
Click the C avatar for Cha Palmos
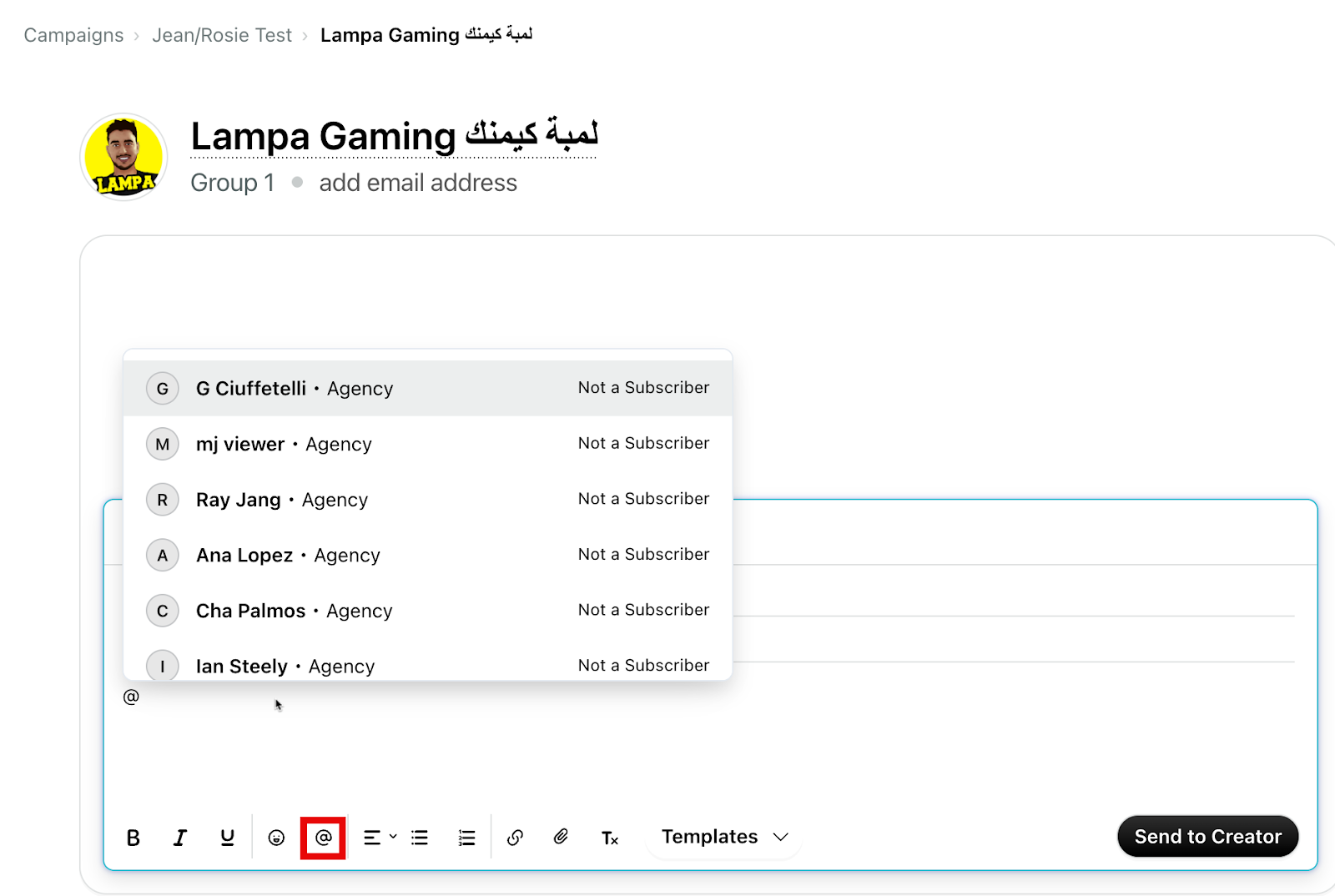(163, 611)
